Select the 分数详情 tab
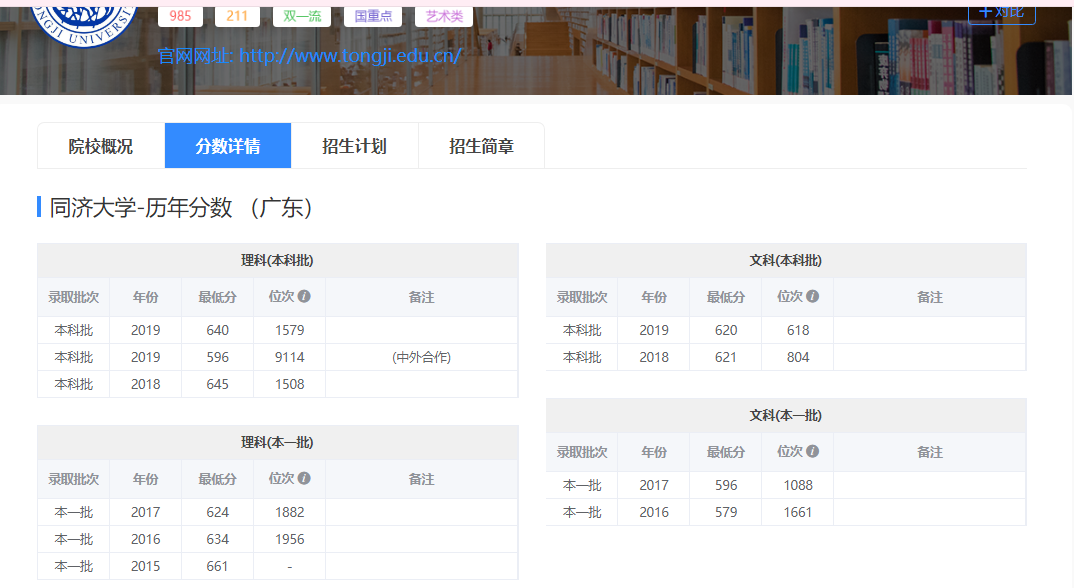1074x588 pixels. [x=228, y=145]
